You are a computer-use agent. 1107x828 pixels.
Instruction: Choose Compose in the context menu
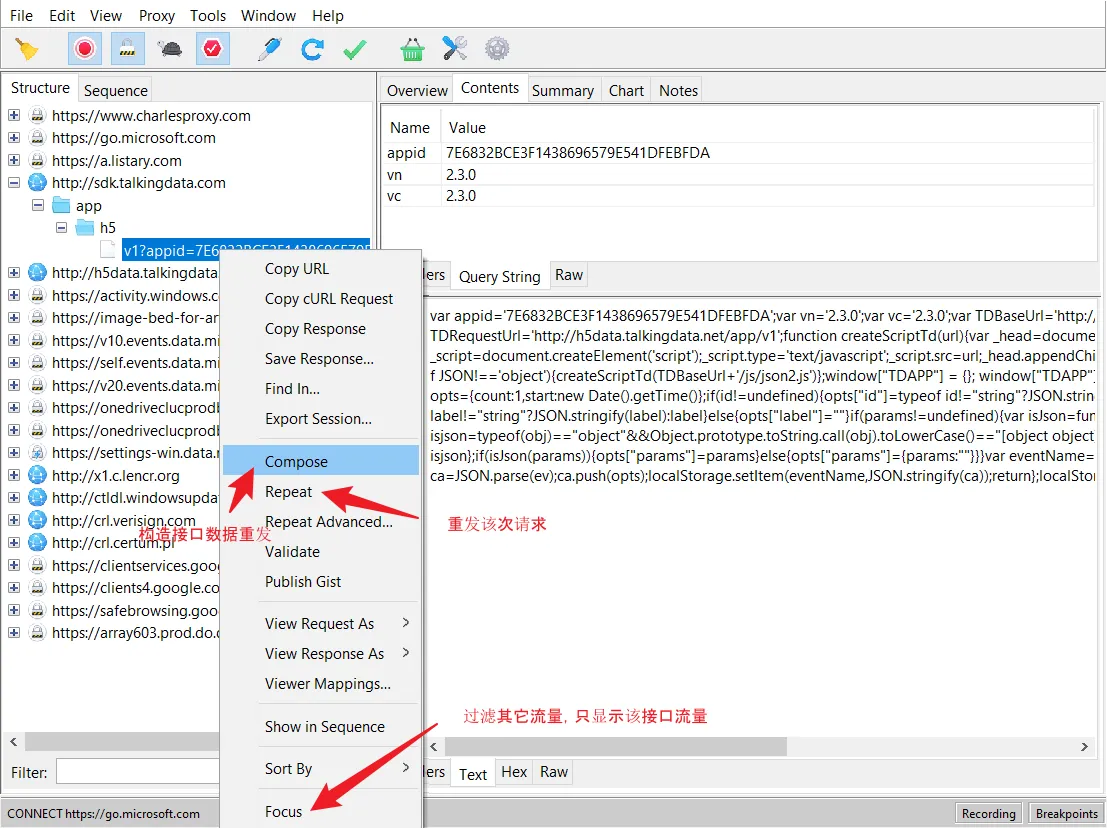321,462
